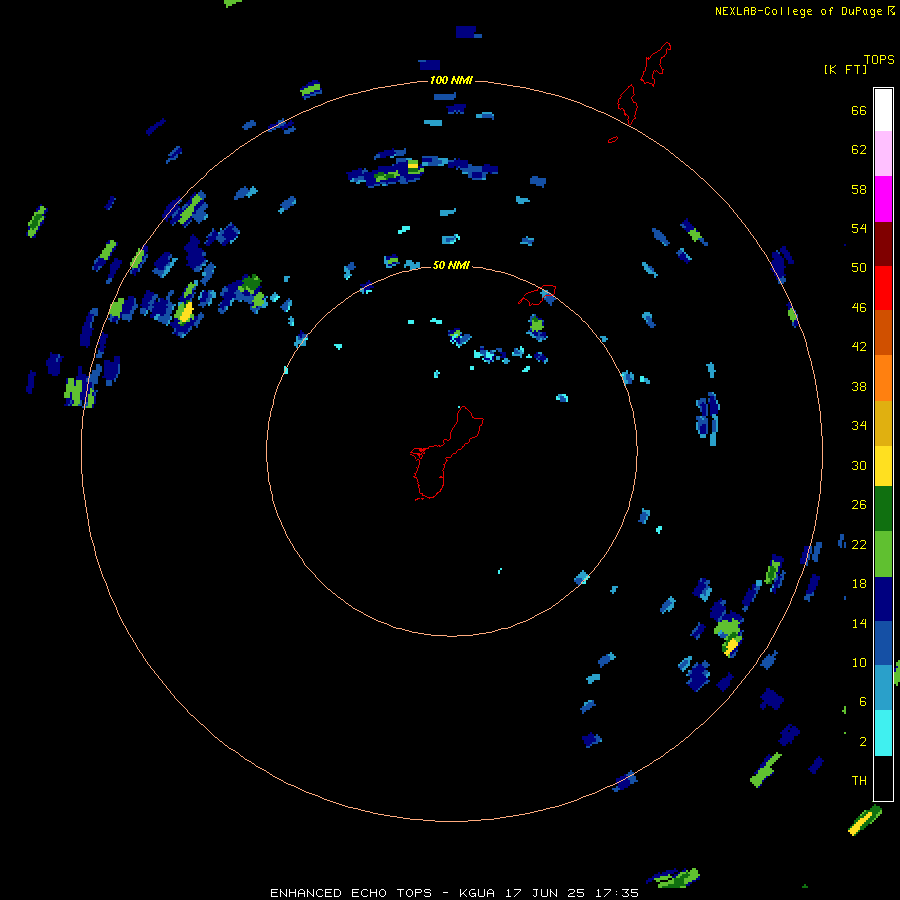Click legend value 42
900x900 pixels.
coord(859,347)
